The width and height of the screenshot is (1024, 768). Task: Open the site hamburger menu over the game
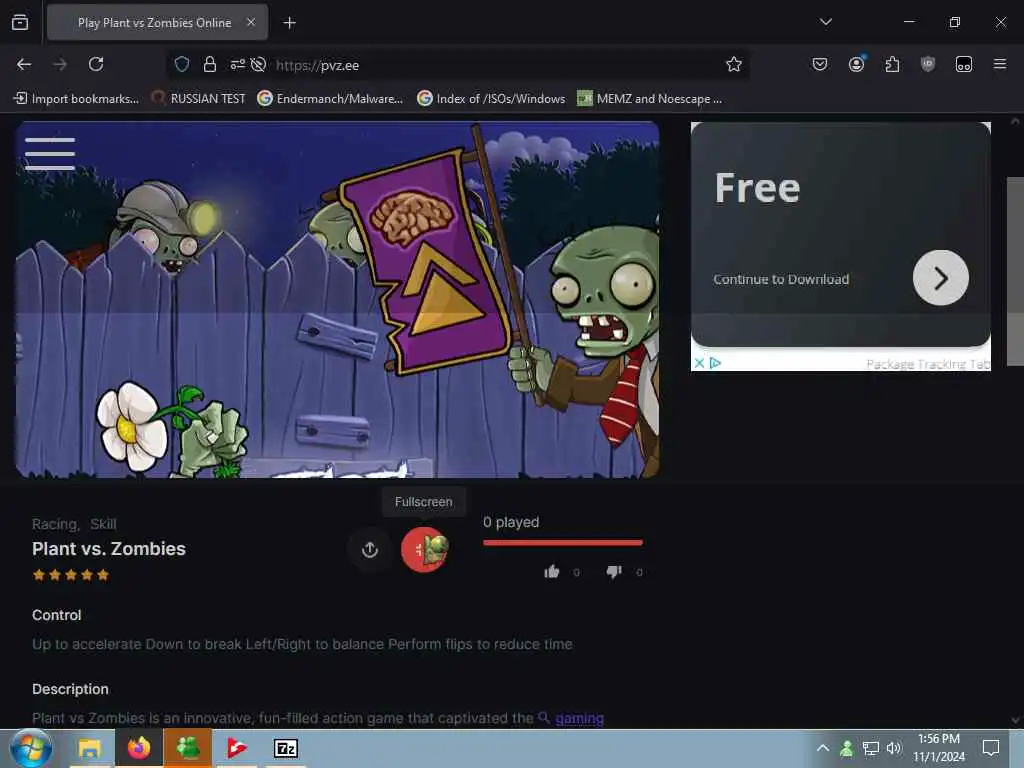pyautogui.click(x=50, y=153)
